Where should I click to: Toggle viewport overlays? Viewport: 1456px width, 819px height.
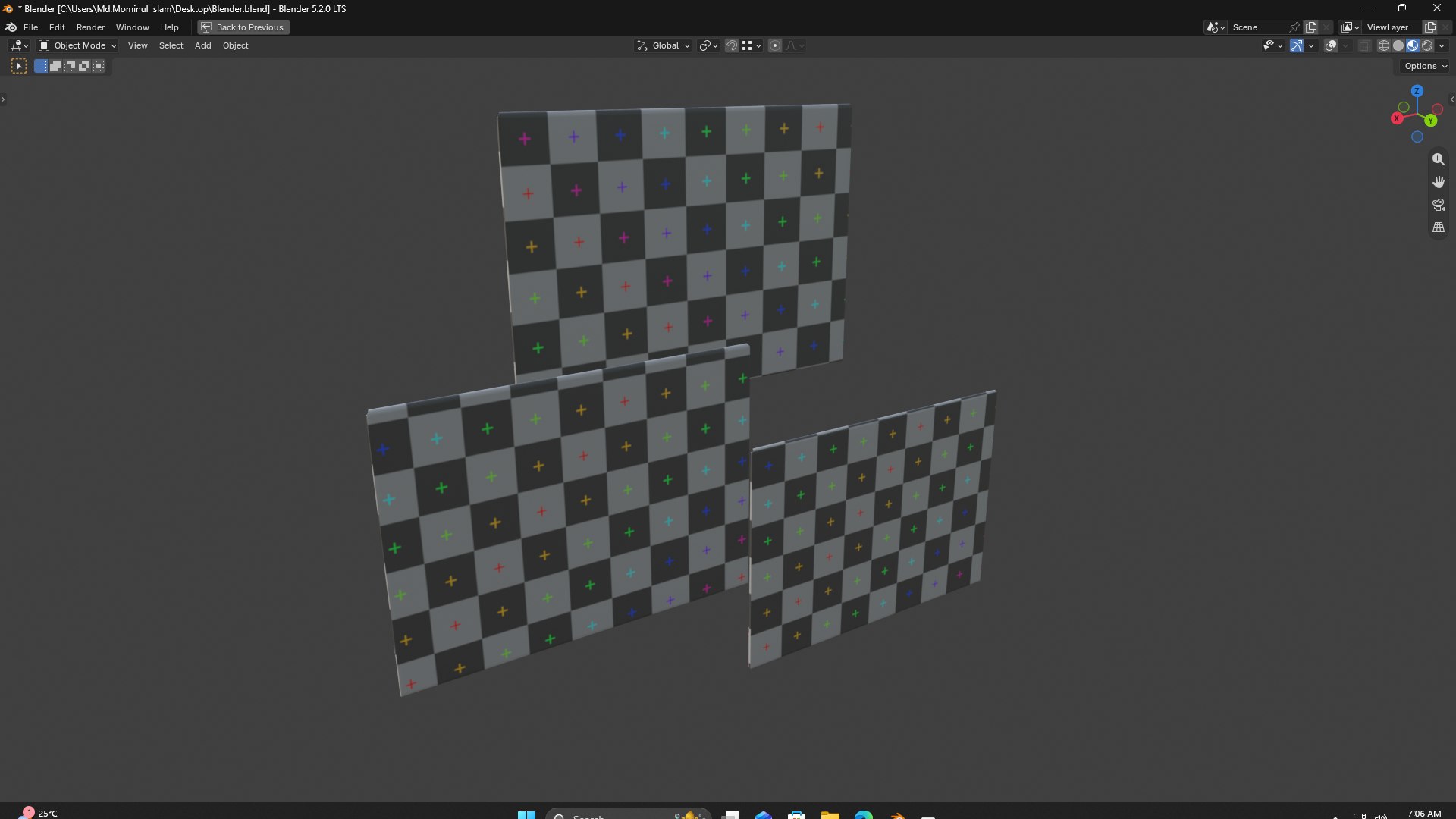(1331, 46)
